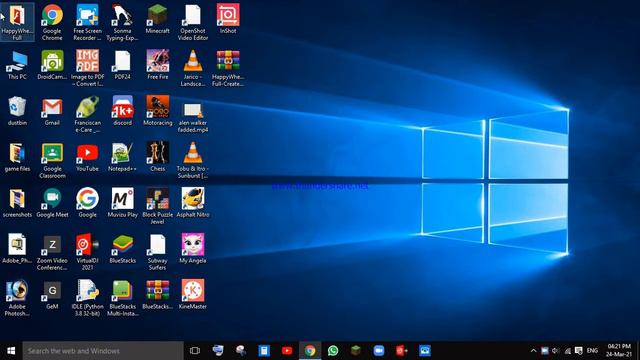Viewport: 640px width, 360px height.
Task: Select the IDLE Python 3.8 32-bit shortcut
Action: [87, 298]
